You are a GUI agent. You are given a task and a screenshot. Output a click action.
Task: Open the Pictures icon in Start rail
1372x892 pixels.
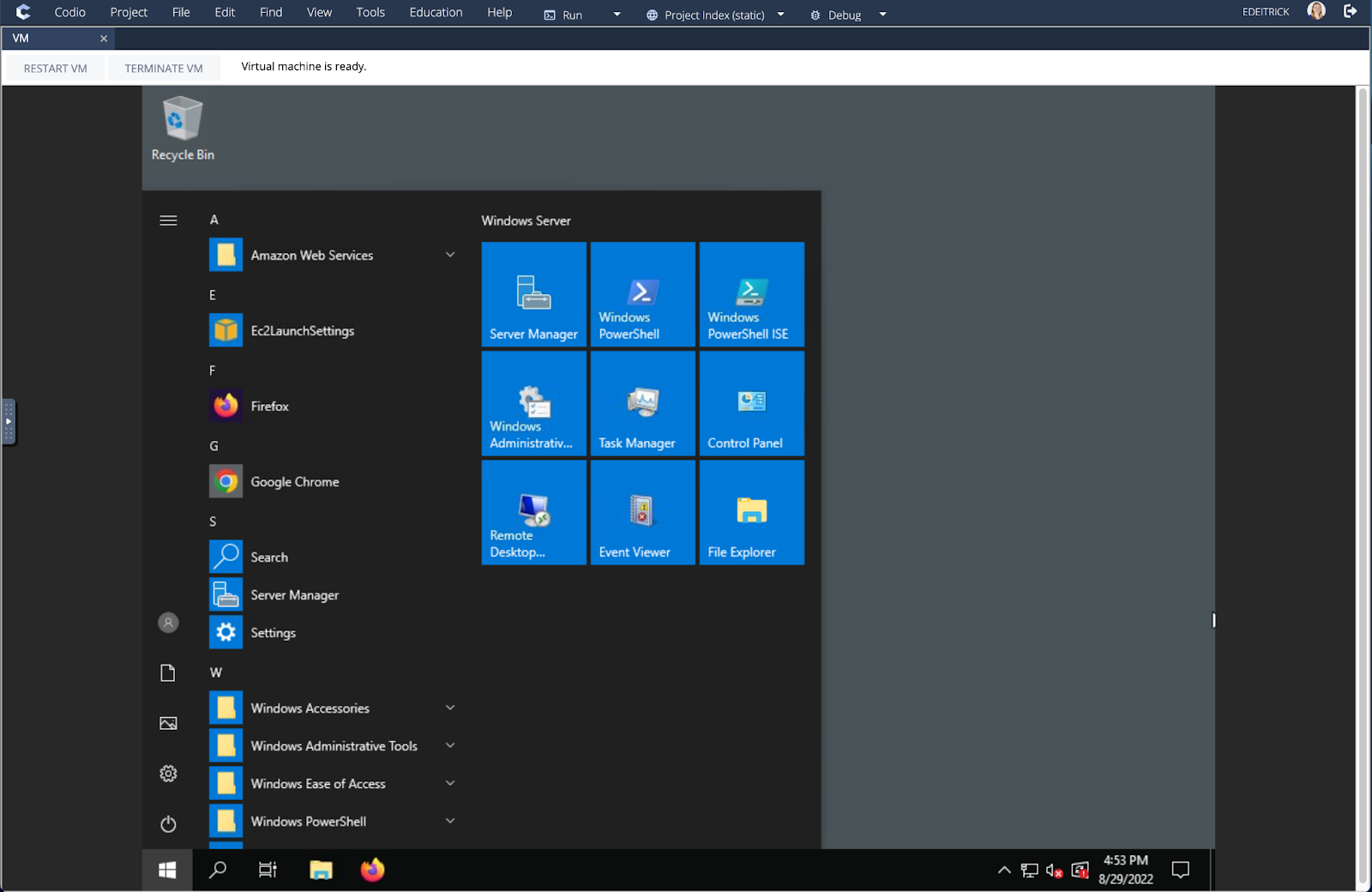tap(168, 723)
